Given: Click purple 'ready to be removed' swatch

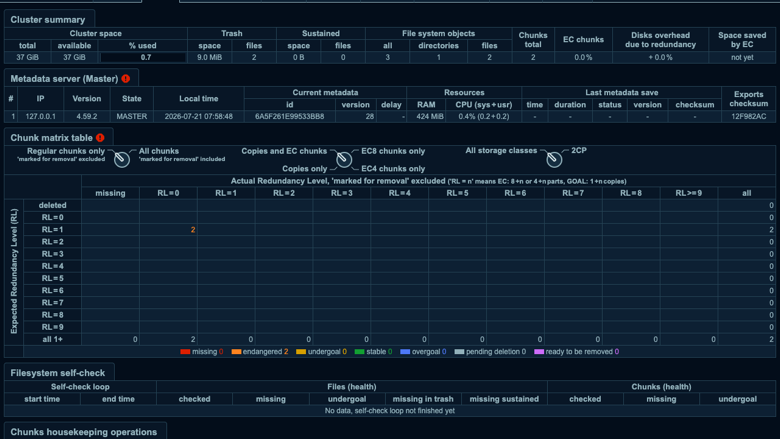Looking at the screenshot, I should 539,351.
